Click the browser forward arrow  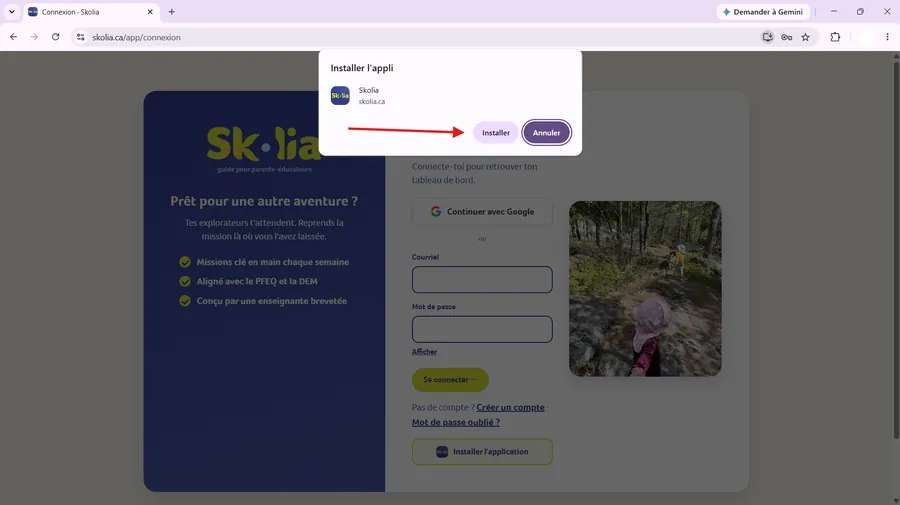34,37
